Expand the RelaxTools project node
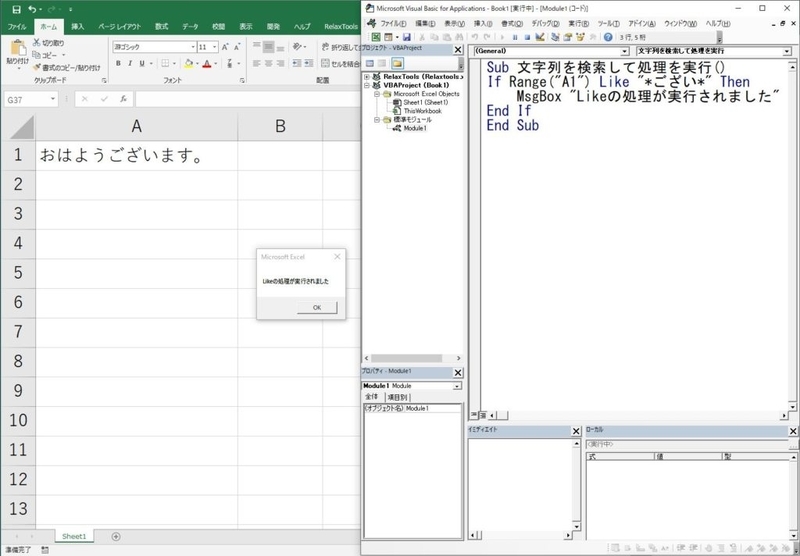The width and height of the screenshot is (800, 556). click(x=367, y=77)
